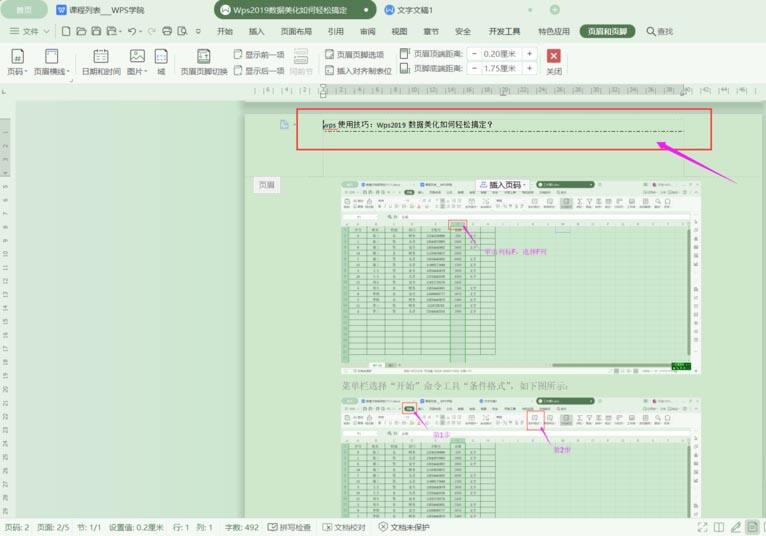This screenshot has height=536, width=766.
Task: Open the 特色应用 ribbon tab
Action: coord(553,31)
